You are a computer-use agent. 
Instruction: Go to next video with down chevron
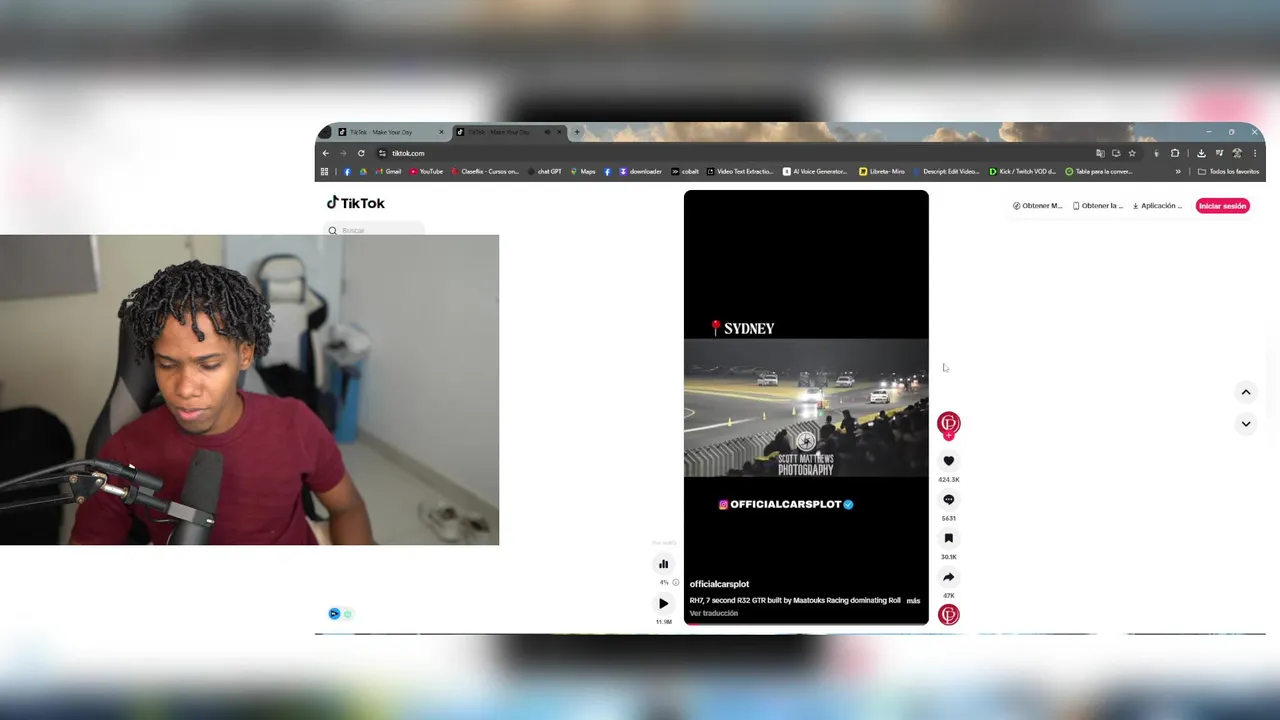pos(1246,424)
